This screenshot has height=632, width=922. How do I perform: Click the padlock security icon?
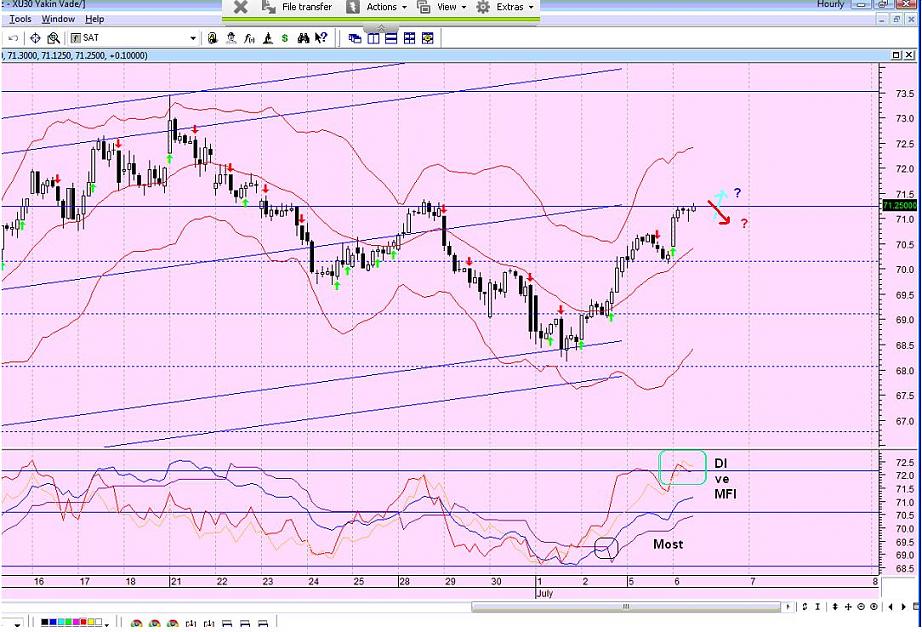[x=213, y=38]
